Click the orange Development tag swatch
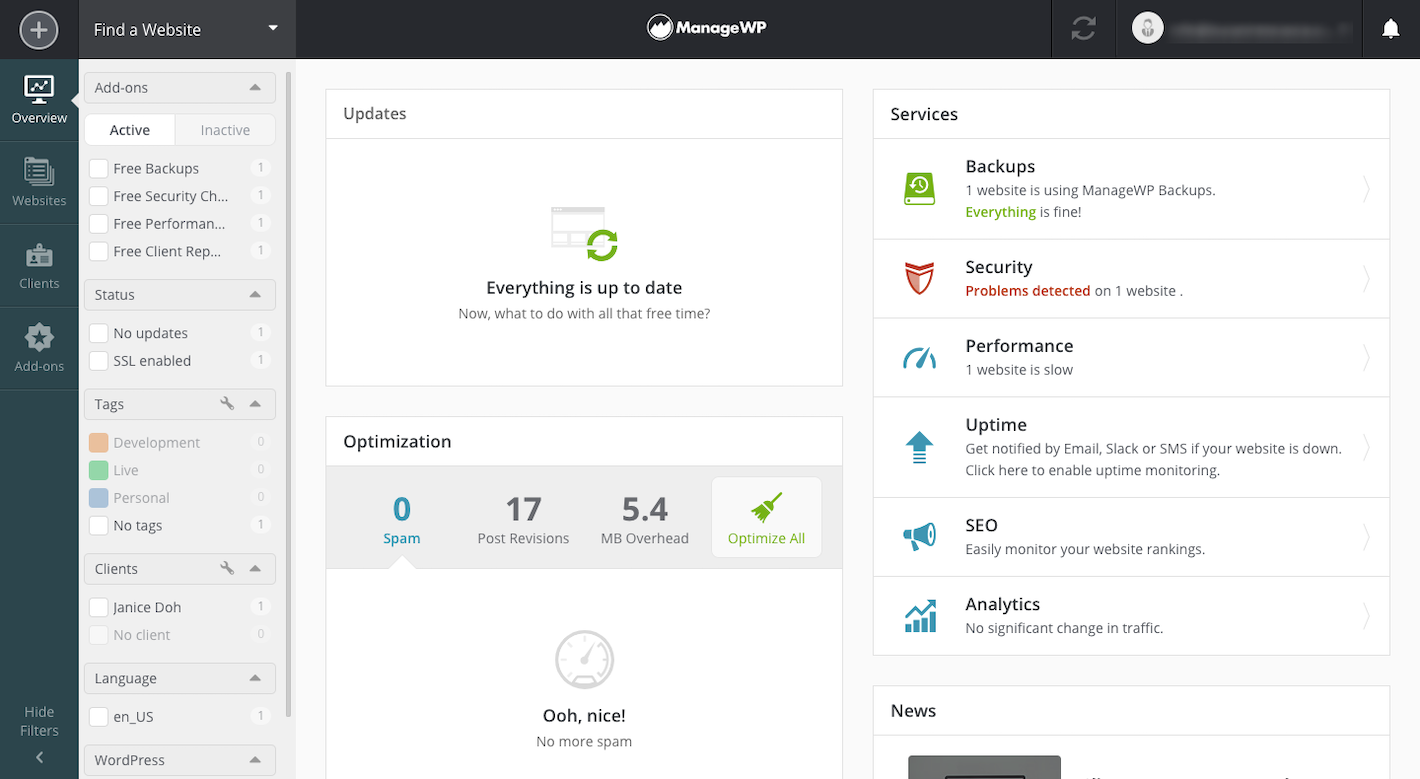The height and width of the screenshot is (779, 1420). [98, 443]
